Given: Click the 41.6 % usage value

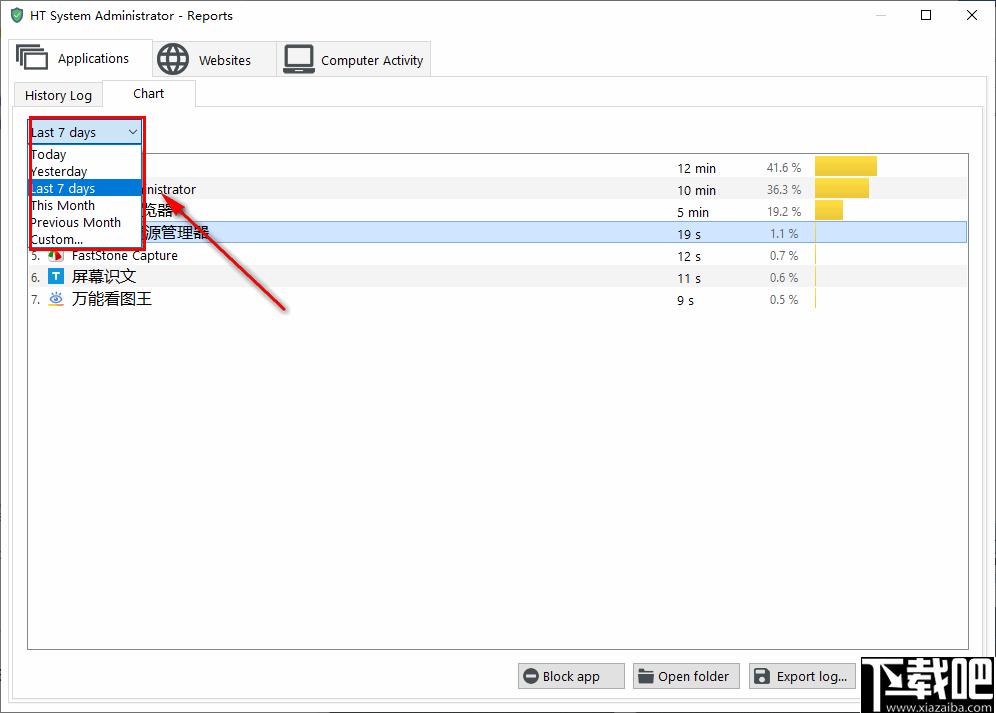Looking at the screenshot, I should point(784,168).
